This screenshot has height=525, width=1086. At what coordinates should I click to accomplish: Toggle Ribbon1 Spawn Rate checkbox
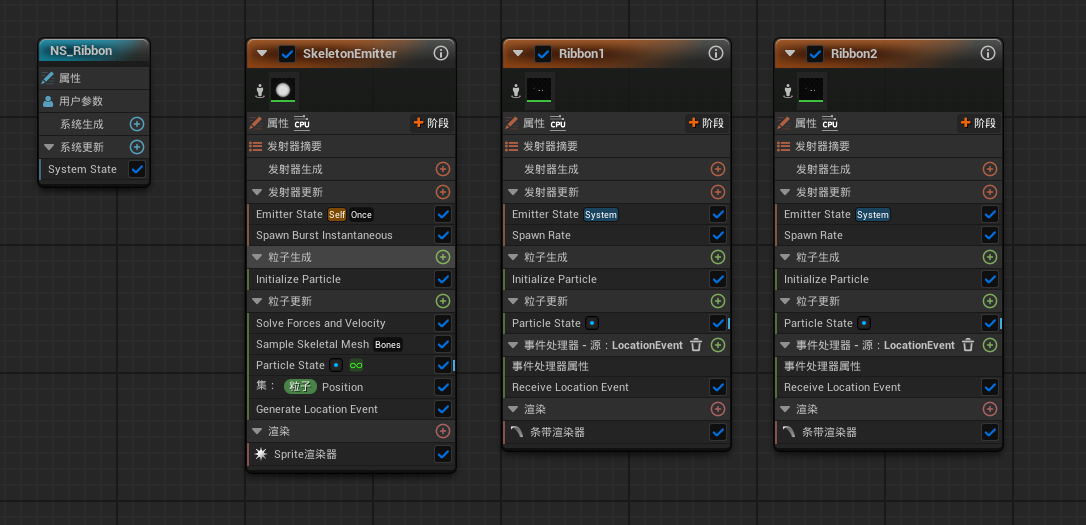click(x=718, y=235)
